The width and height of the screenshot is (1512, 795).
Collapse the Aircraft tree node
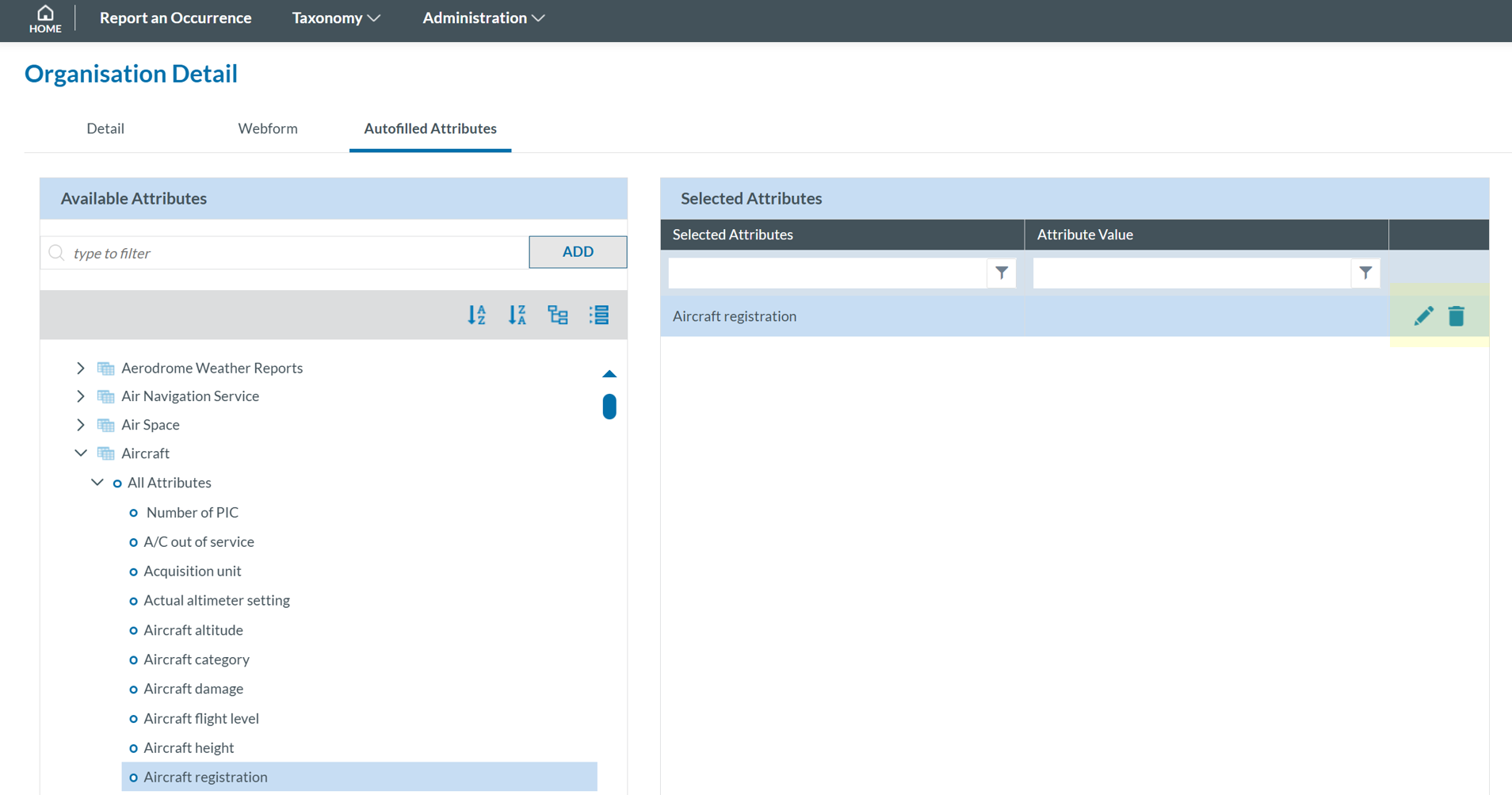click(81, 453)
